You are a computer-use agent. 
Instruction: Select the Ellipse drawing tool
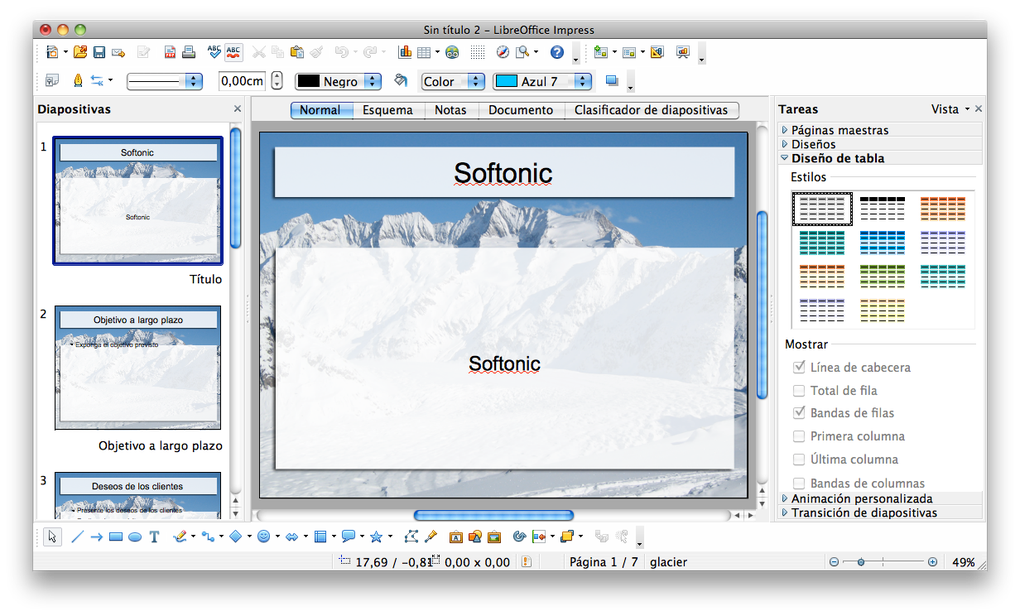click(x=135, y=537)
